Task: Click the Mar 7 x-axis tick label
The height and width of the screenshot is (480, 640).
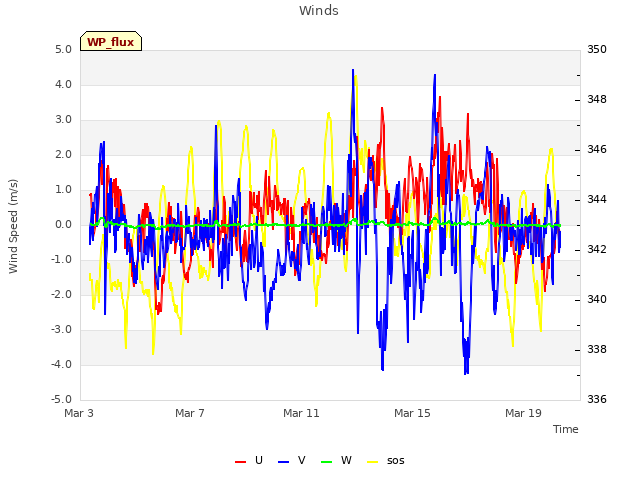Action: coord(190,413)
